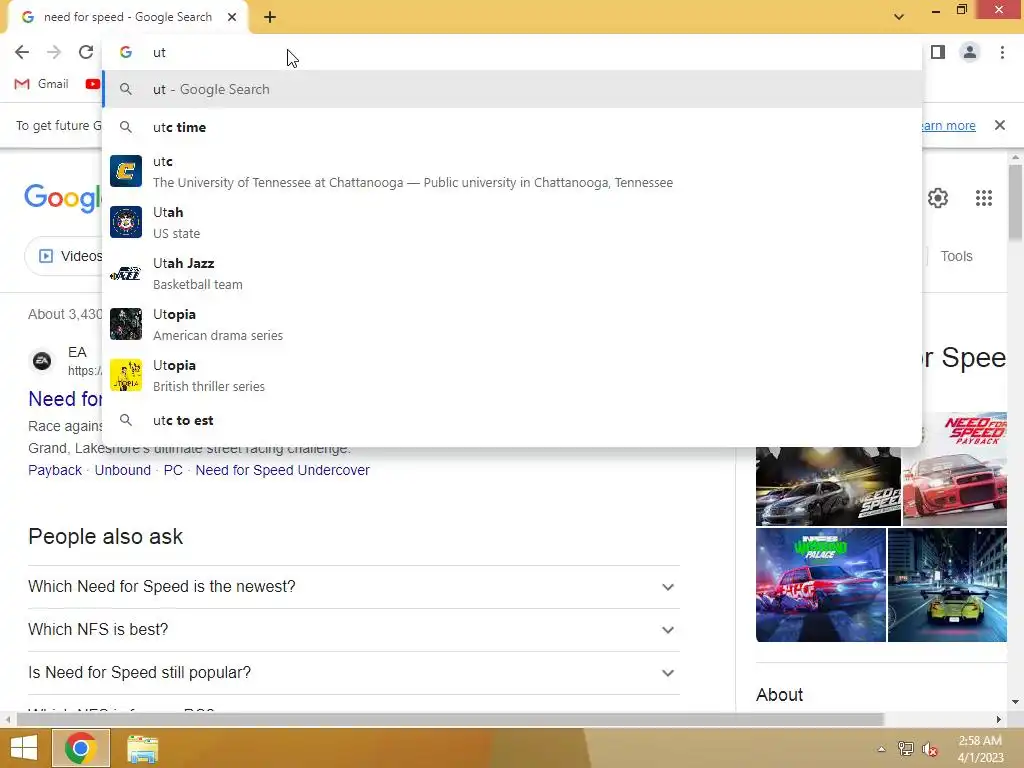This screenshot has height=768, width=1024.
Task: Open the silver car Need for Speed image
Action: (828, 486)
